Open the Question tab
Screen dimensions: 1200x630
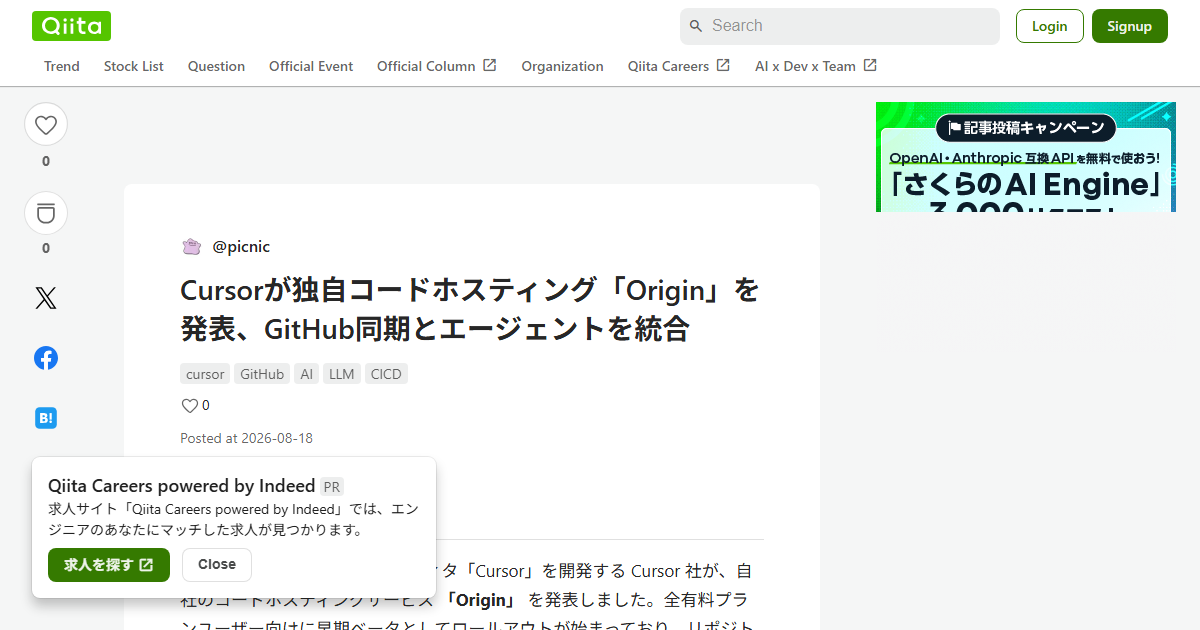(x=216, y=66)
